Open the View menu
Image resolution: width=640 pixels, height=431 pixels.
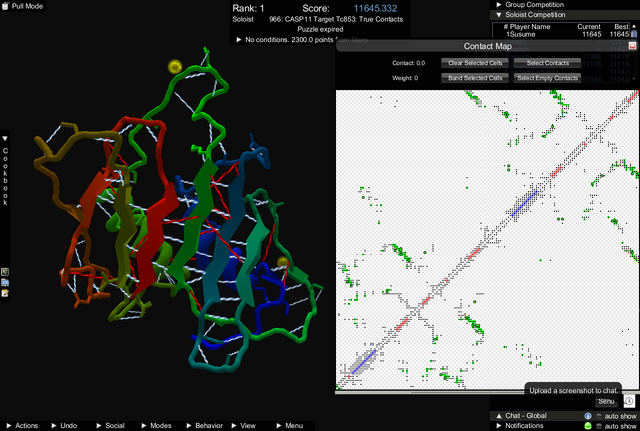243,426
